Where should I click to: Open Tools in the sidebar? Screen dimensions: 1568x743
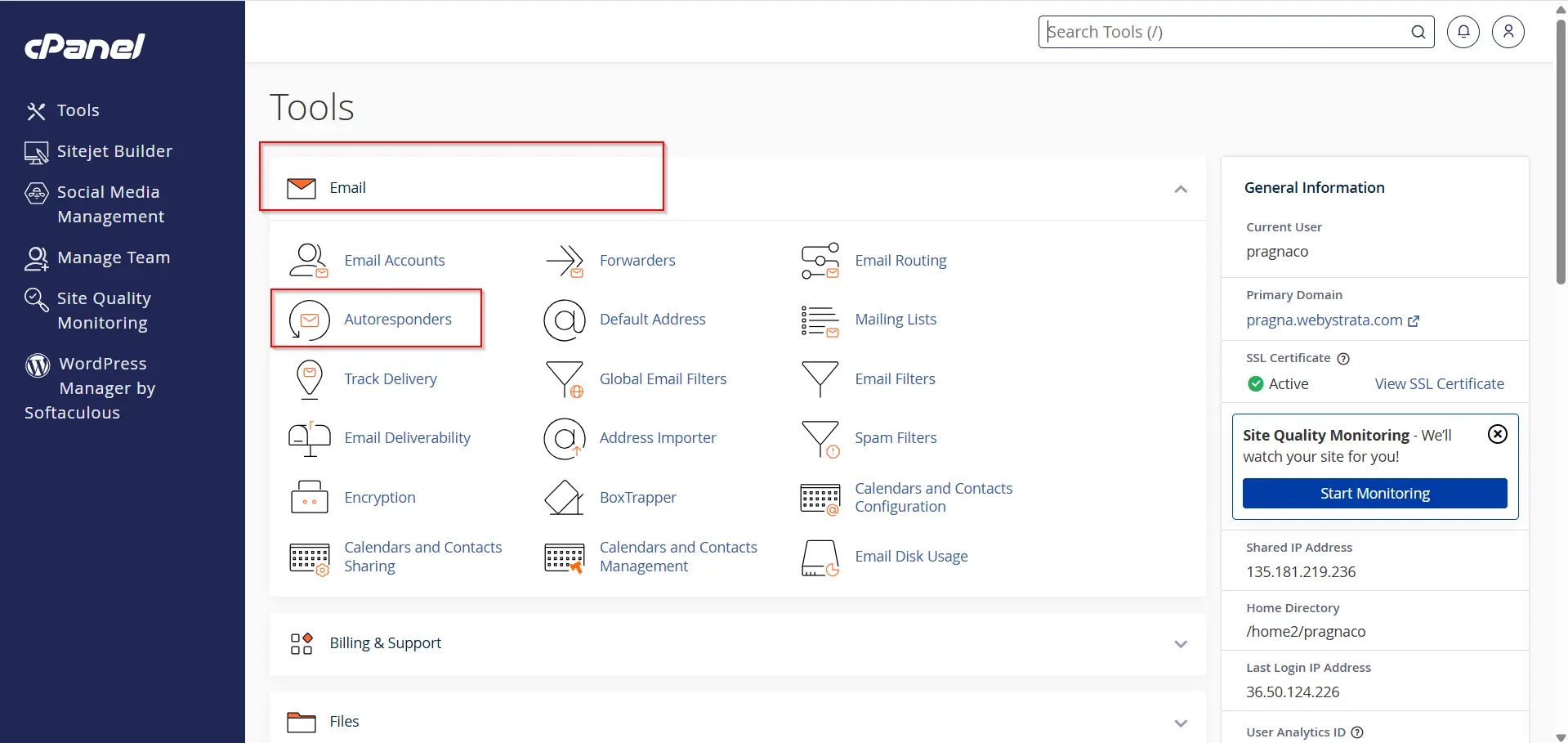(x=63, y=110)
